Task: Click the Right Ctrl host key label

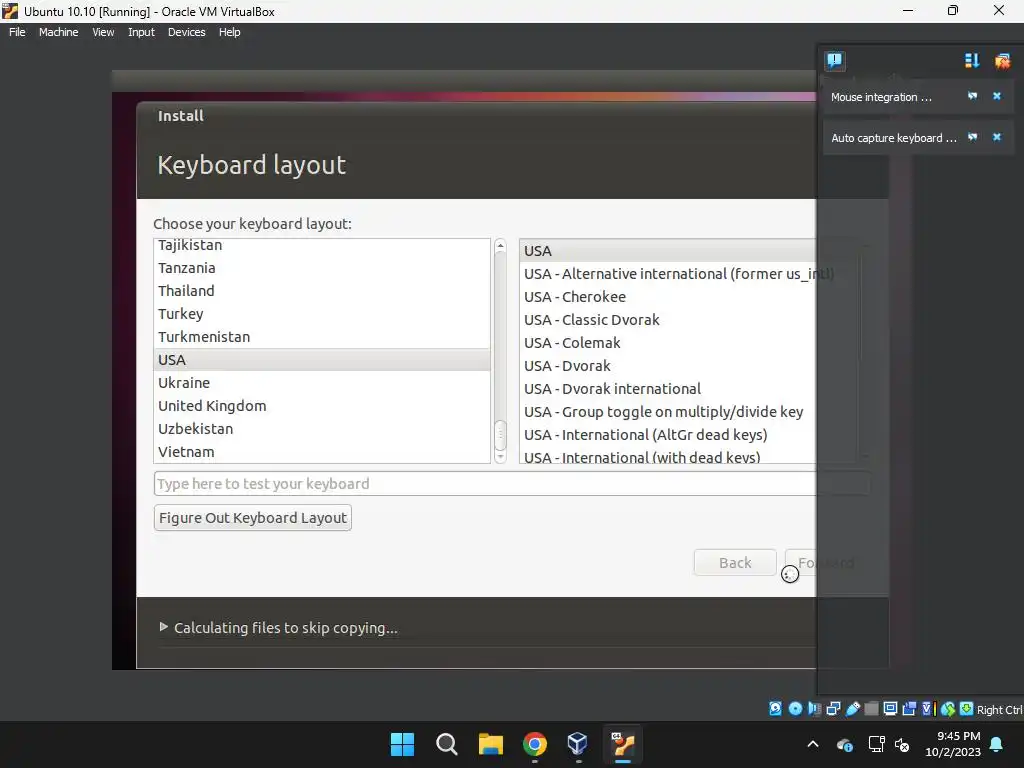Action: point(1000,710)
